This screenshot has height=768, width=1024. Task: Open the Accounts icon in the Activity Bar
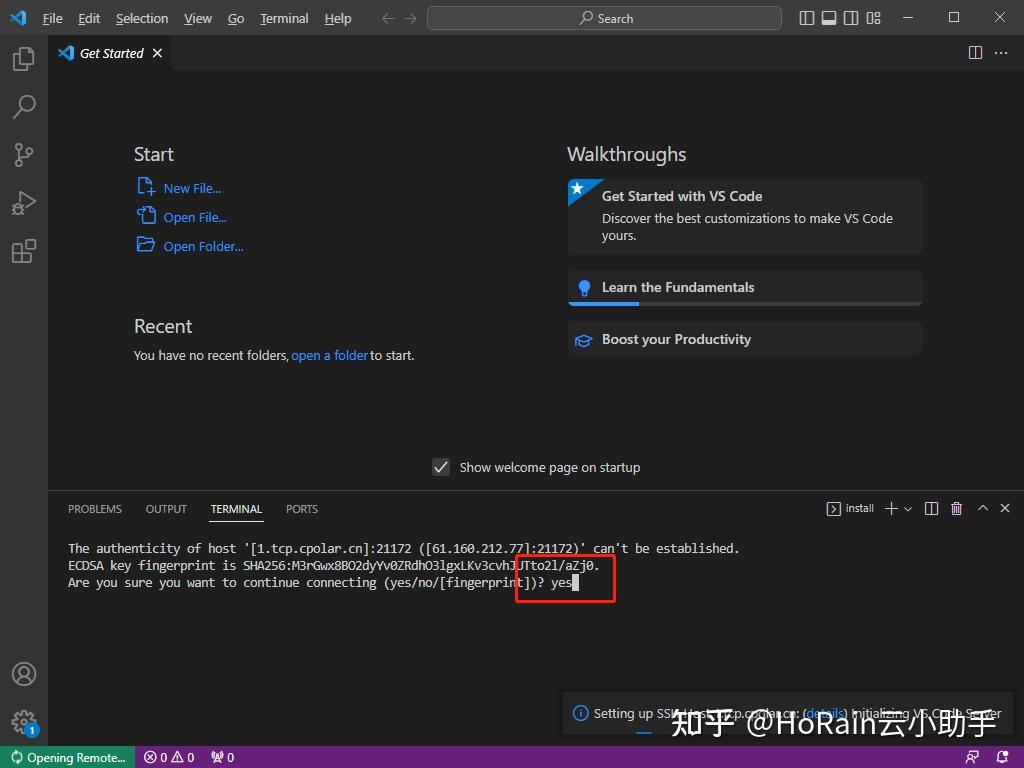click(23, 674)
